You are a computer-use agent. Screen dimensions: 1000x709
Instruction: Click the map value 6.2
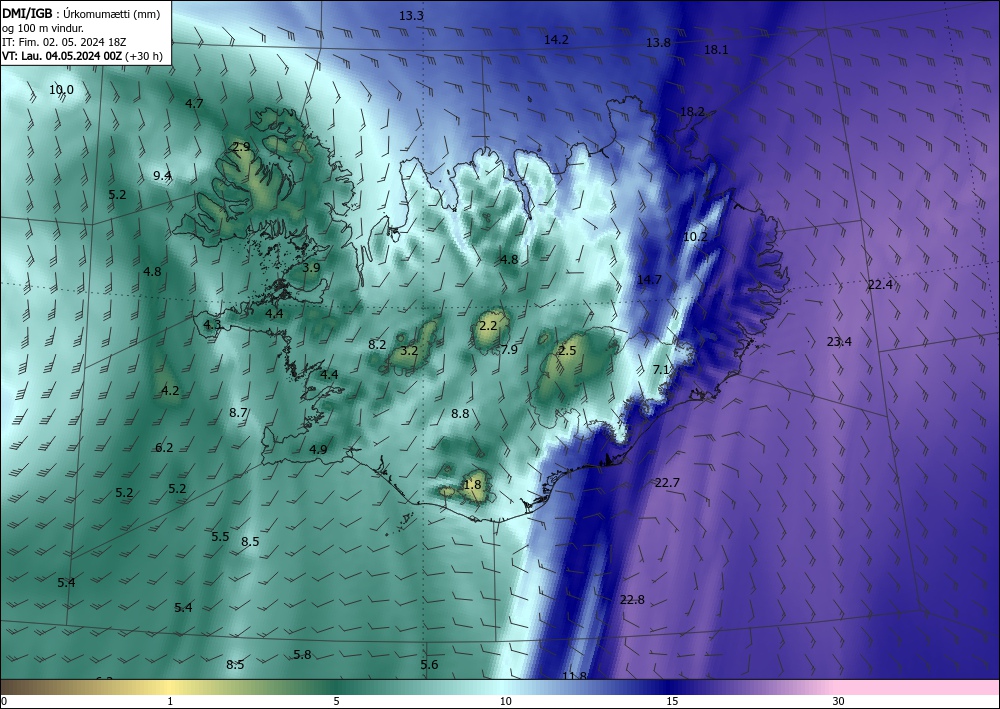pyautogui.click(x=164, y=448)
